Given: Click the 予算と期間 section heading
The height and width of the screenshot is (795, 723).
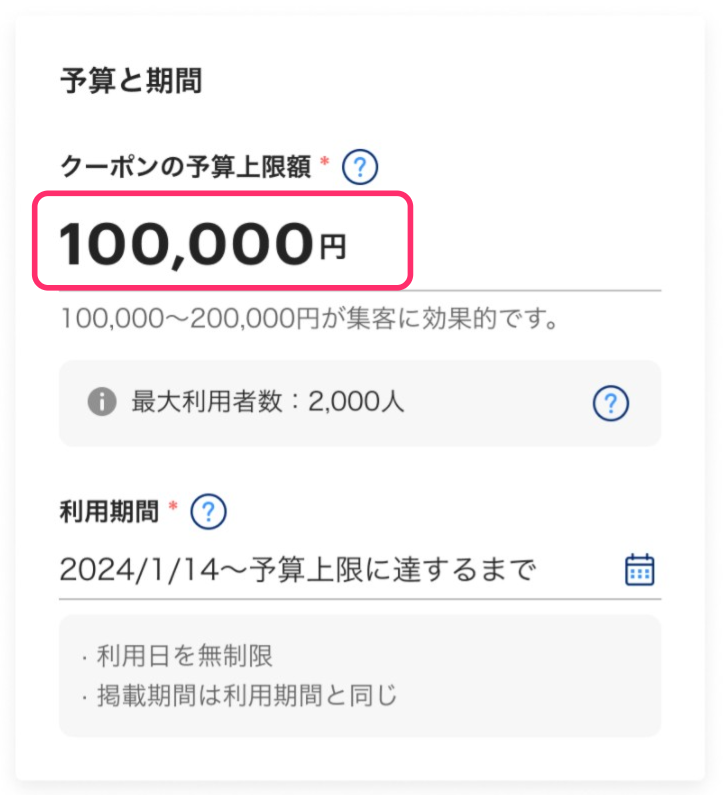Looking at the screenshot, I should [x=131, y=81].
